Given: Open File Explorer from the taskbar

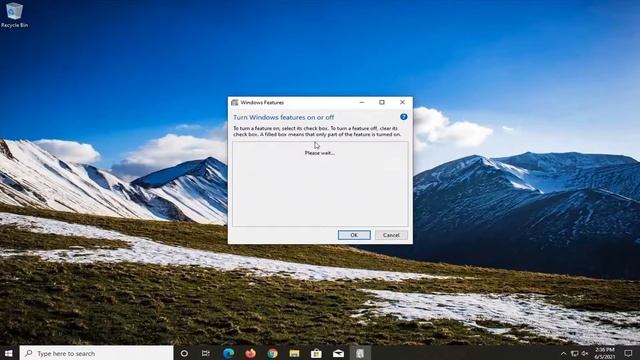Looking at the screenshot, I should pos(294,353).
